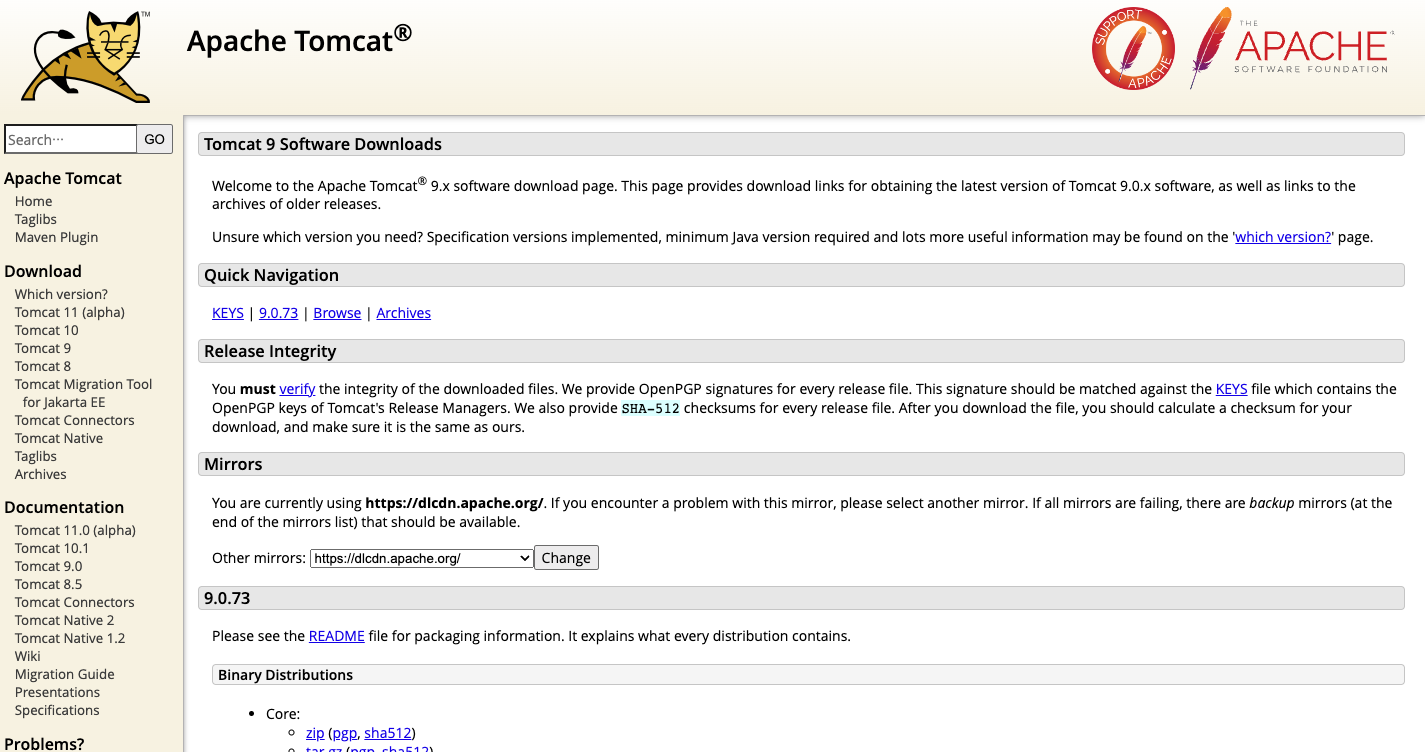This screenshot has height=752, width=1425.
Task: Click the SHA-512 highlighted text
Action: click(x=651, y=408)
